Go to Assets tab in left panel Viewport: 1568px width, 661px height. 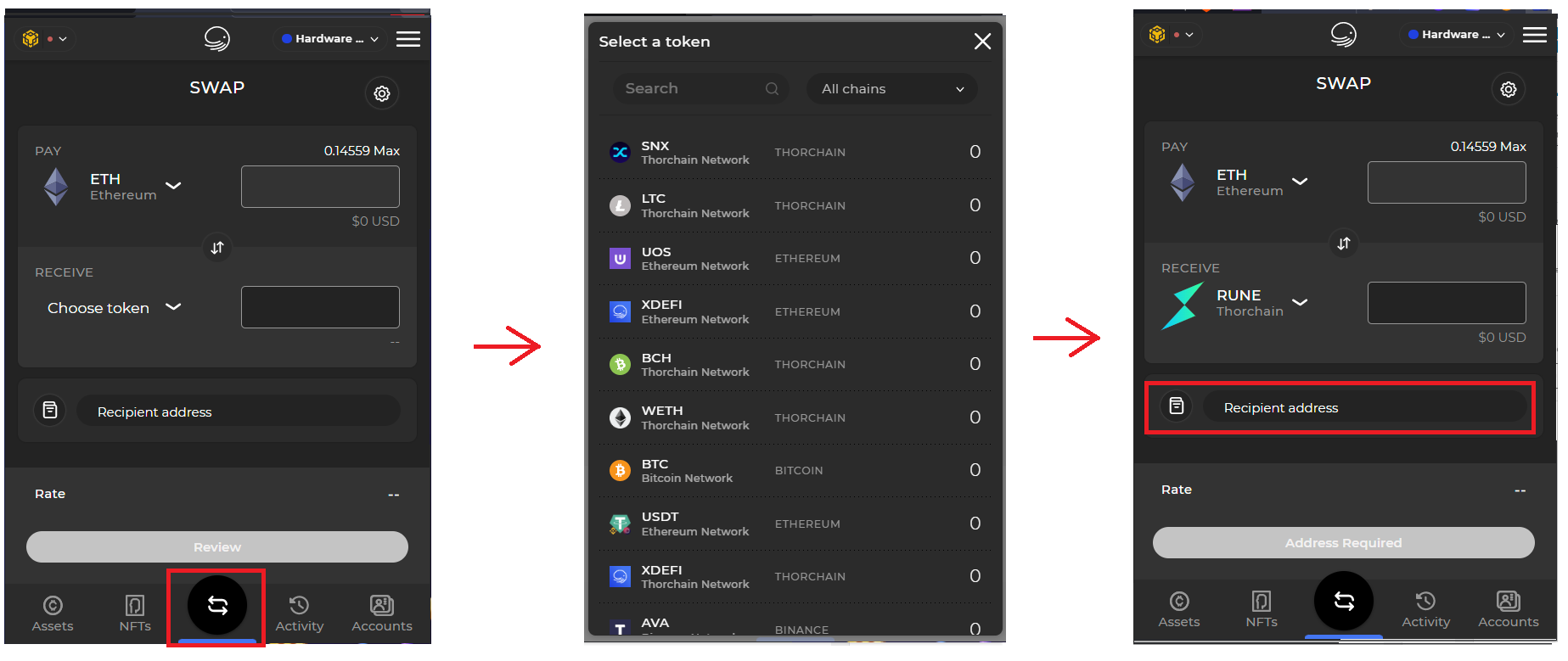[x=53, y=613]
